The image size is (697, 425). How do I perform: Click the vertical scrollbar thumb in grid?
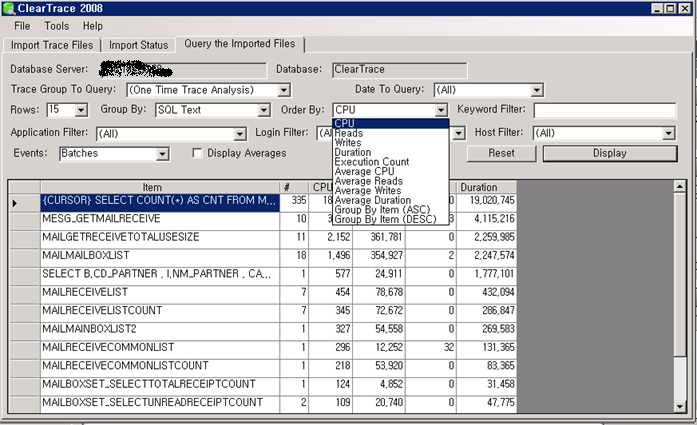tap(680, 274)
